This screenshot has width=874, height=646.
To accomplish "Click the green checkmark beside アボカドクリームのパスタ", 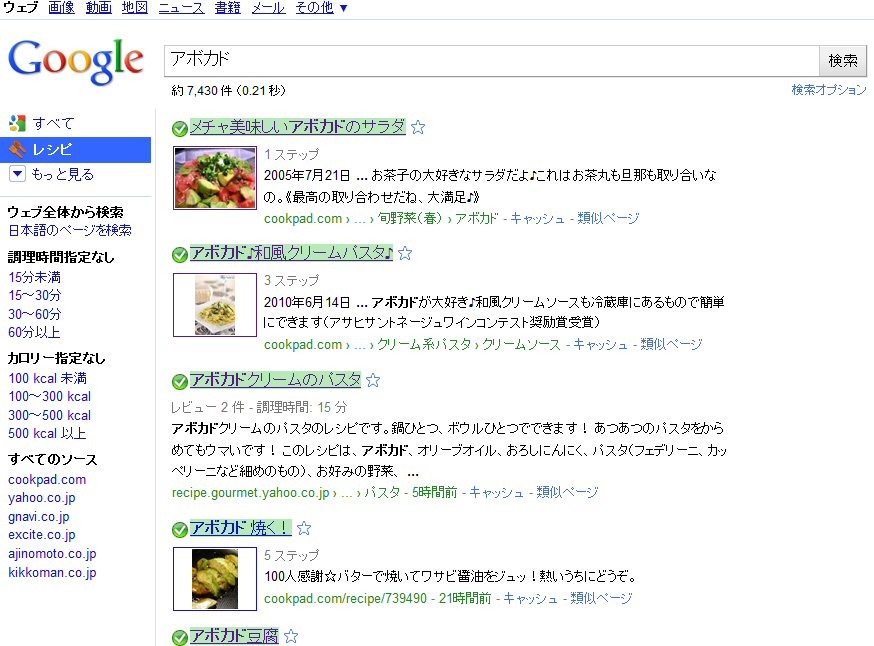I will point(179,382).
